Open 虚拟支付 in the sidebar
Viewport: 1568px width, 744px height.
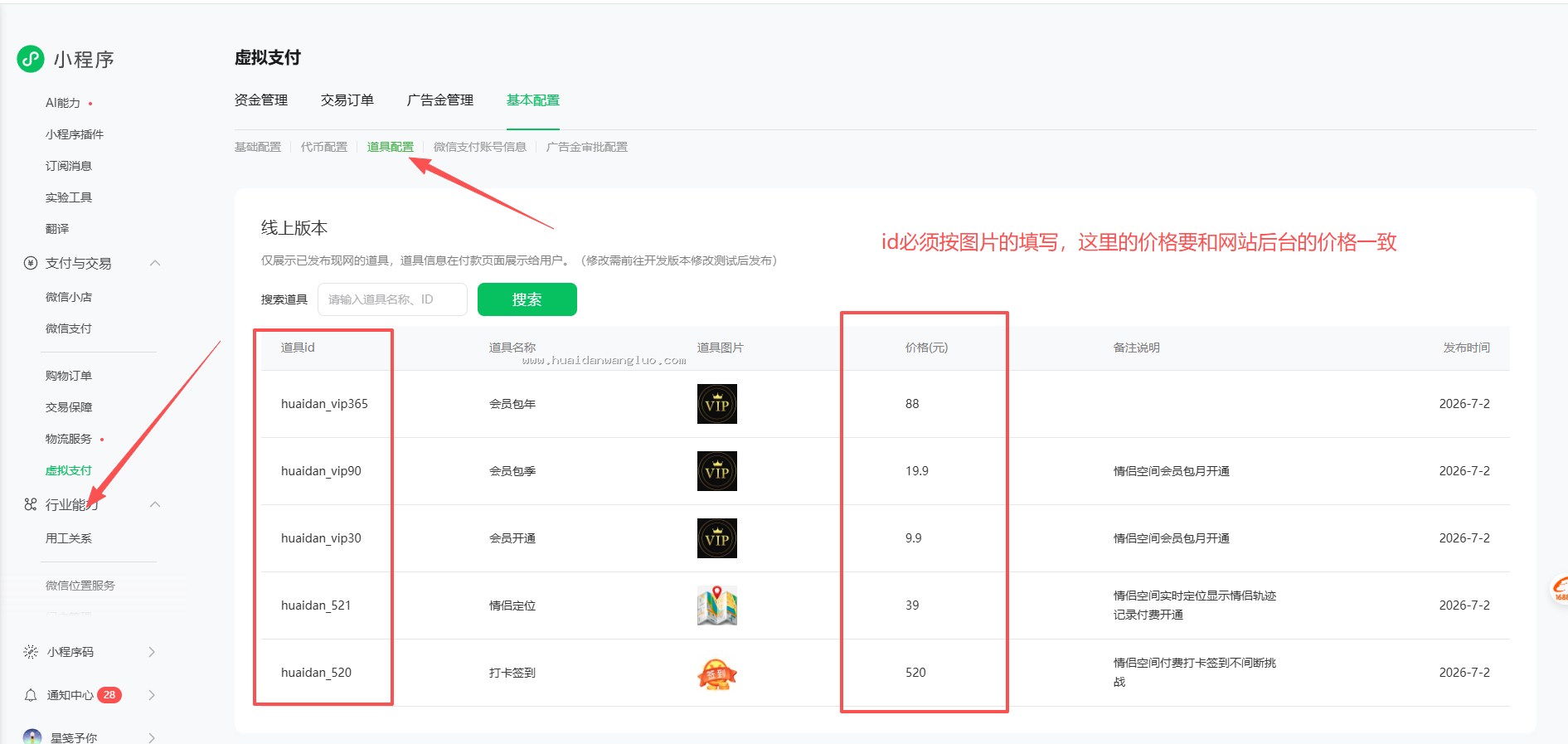(x=69, y=470)
